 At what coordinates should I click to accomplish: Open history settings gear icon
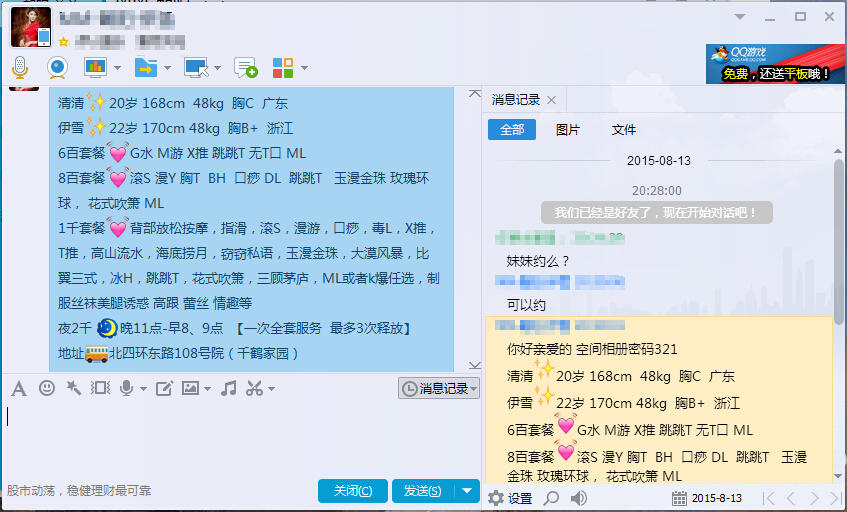coord(496,498)
